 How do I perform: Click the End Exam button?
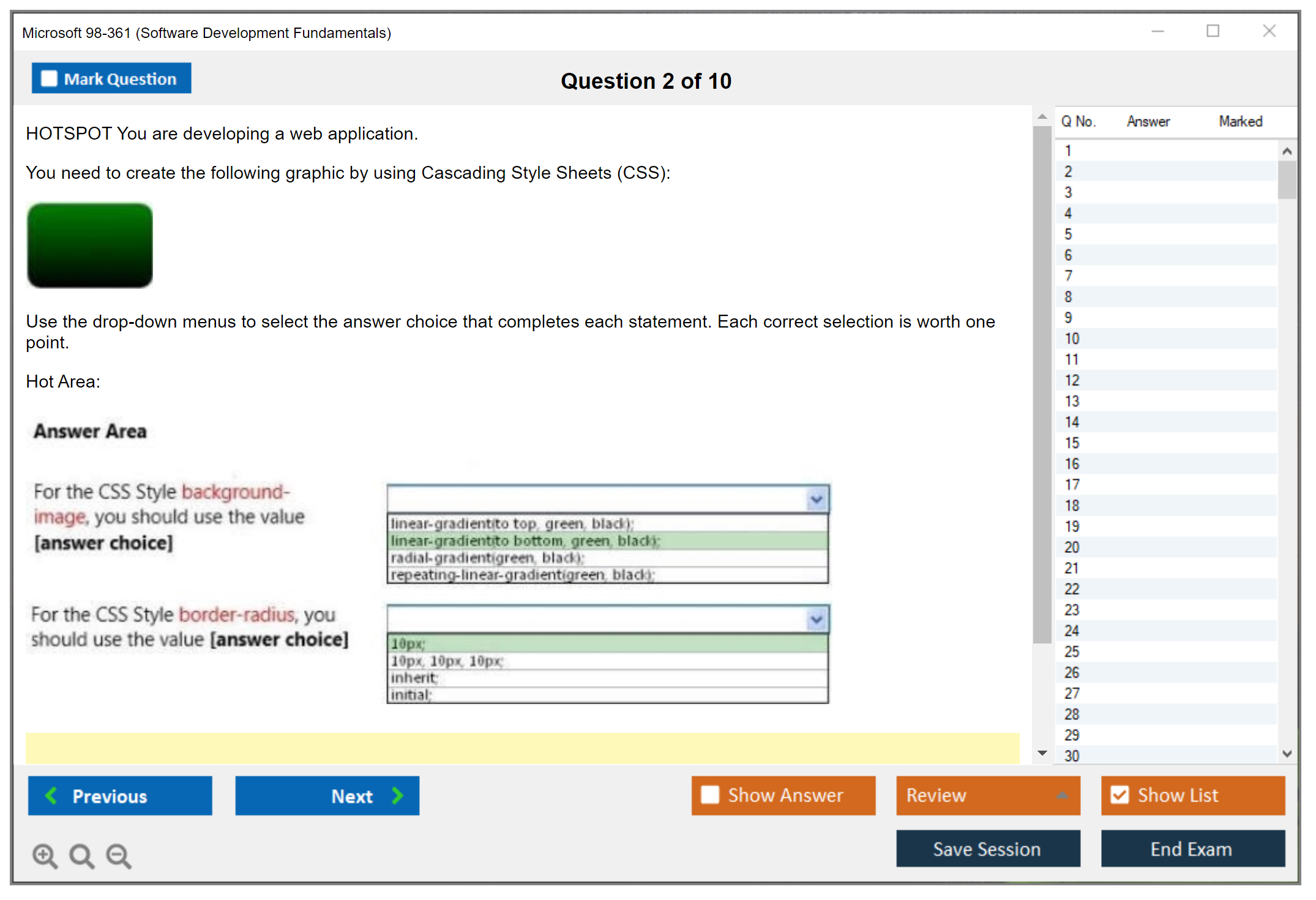[x=1192, y=849]
